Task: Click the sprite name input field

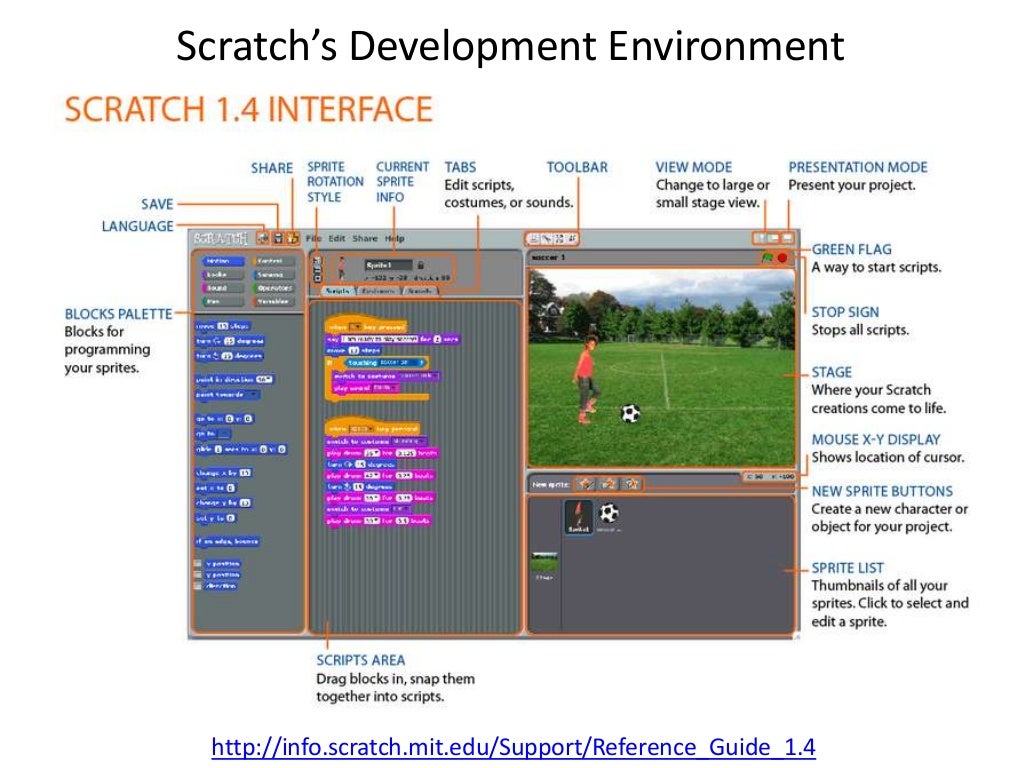Action: [x=389, y=265]
